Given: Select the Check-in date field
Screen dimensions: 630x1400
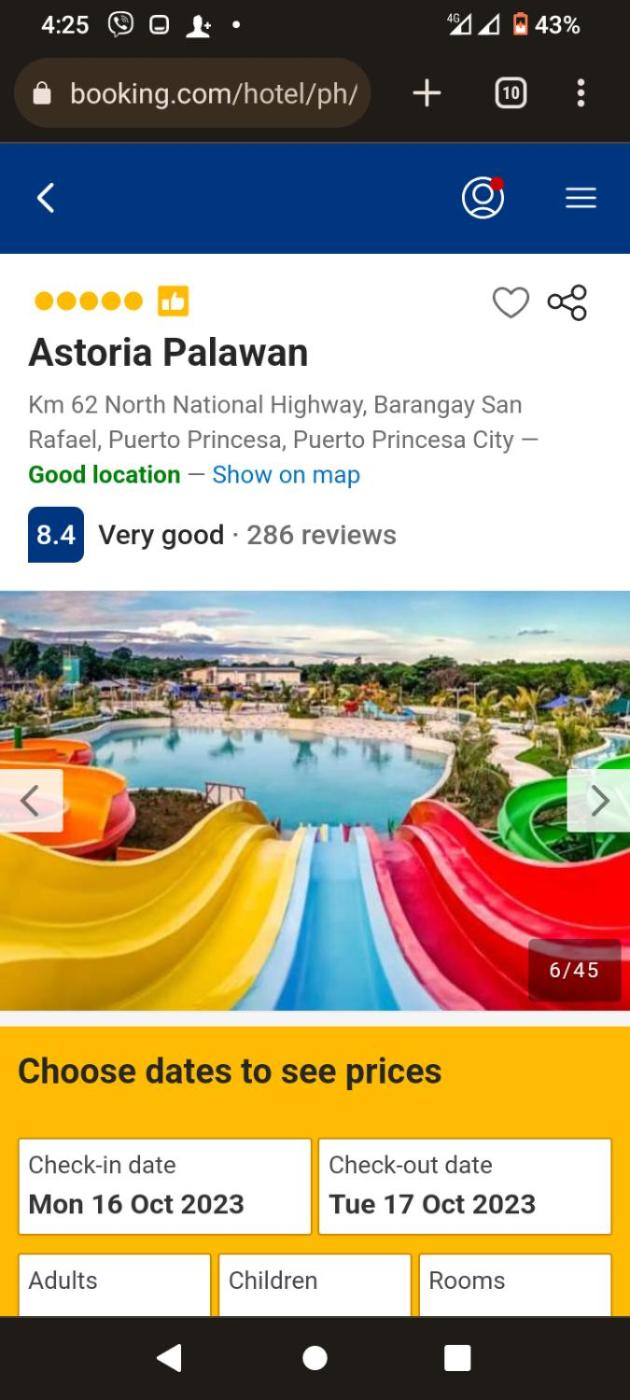Looking at the screenshot, I should (165, 1186).
